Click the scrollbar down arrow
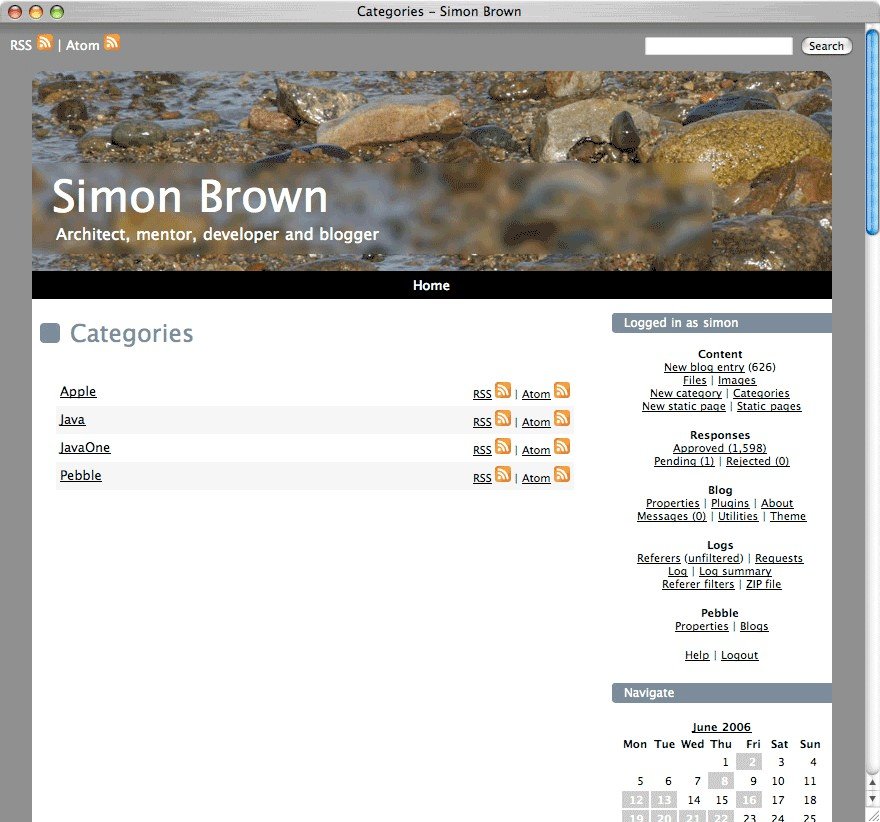The height and width of the screenshot is (822, 880). point(872,798)
